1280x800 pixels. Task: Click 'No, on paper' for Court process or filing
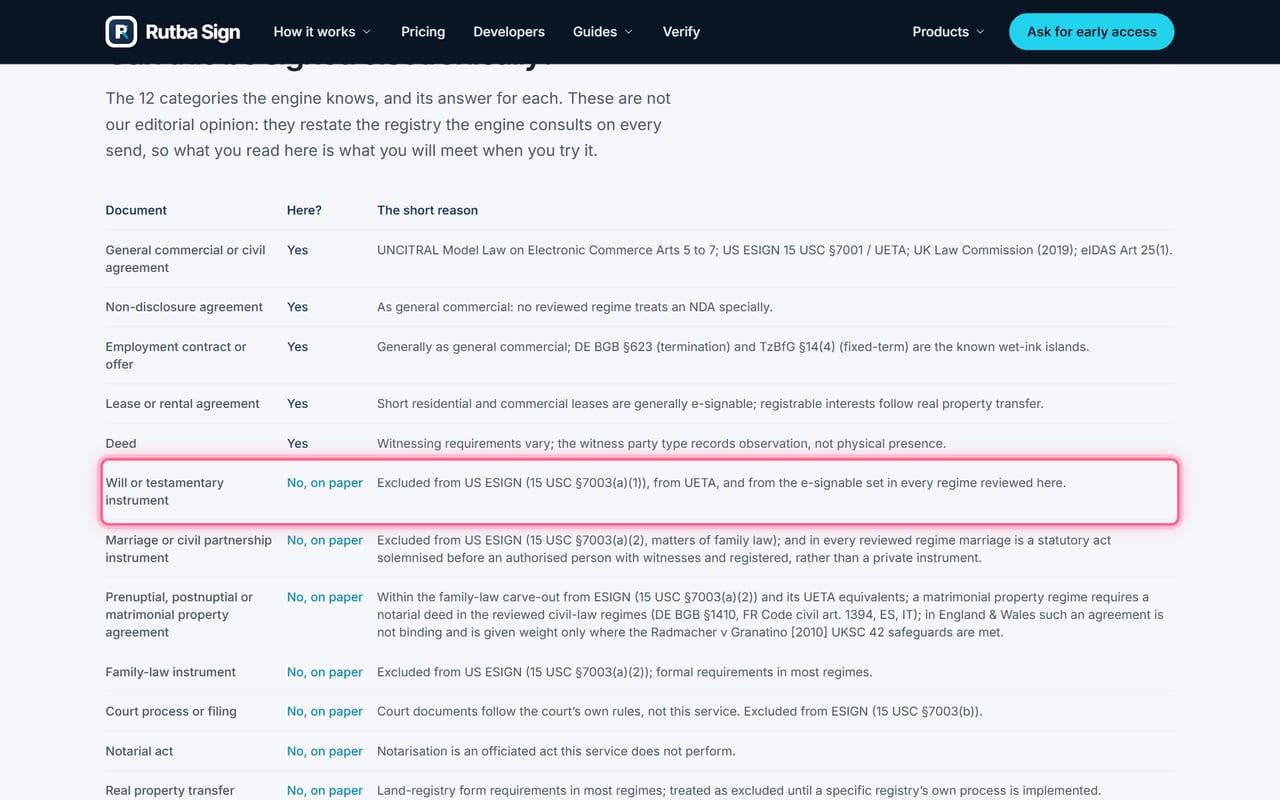click(325, 712)
